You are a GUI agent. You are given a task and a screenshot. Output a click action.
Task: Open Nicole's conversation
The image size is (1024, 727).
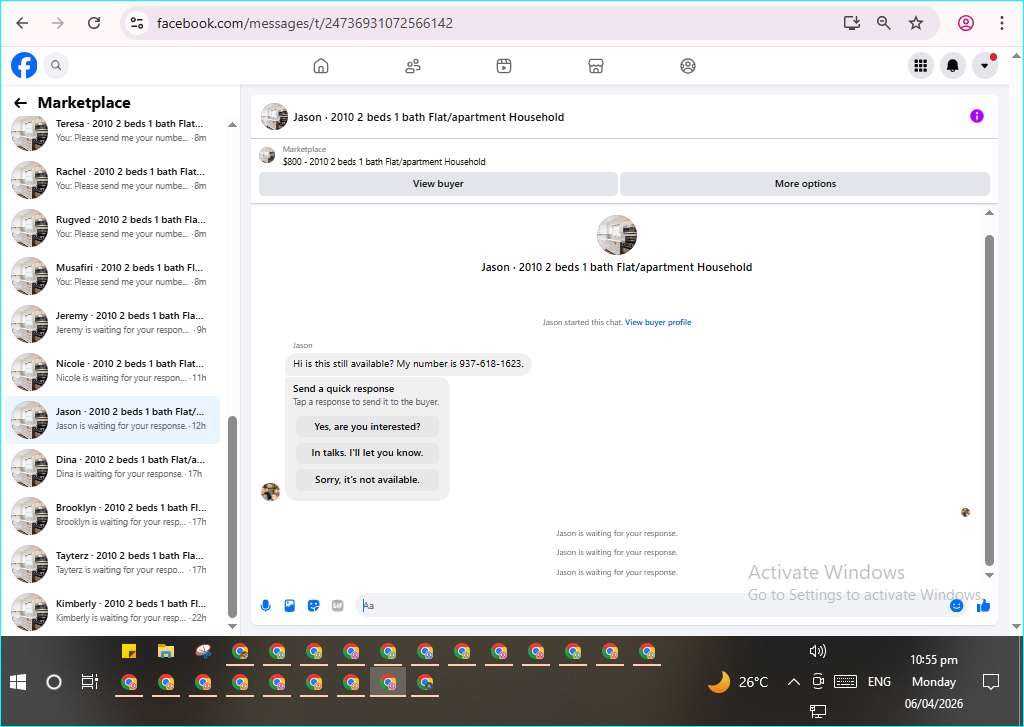(x=112, y=370)
